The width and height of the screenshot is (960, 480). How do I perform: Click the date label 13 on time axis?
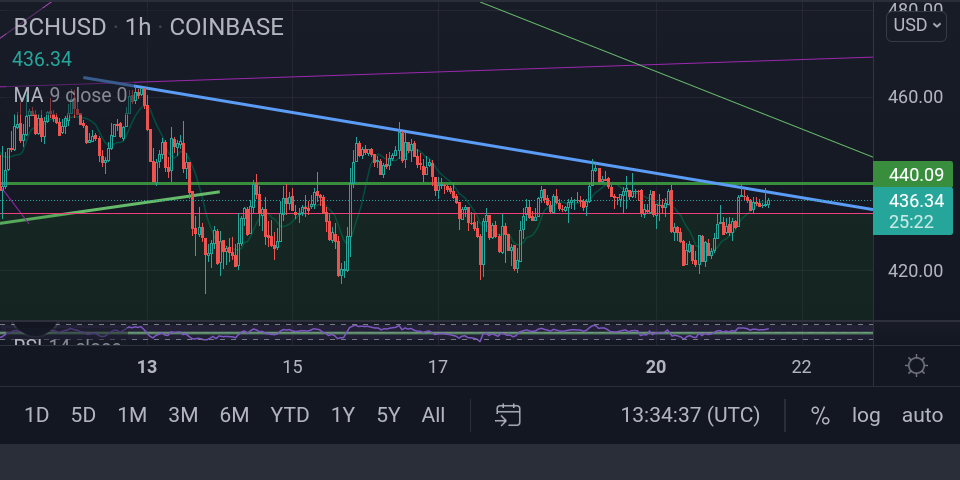click(147, 366)
